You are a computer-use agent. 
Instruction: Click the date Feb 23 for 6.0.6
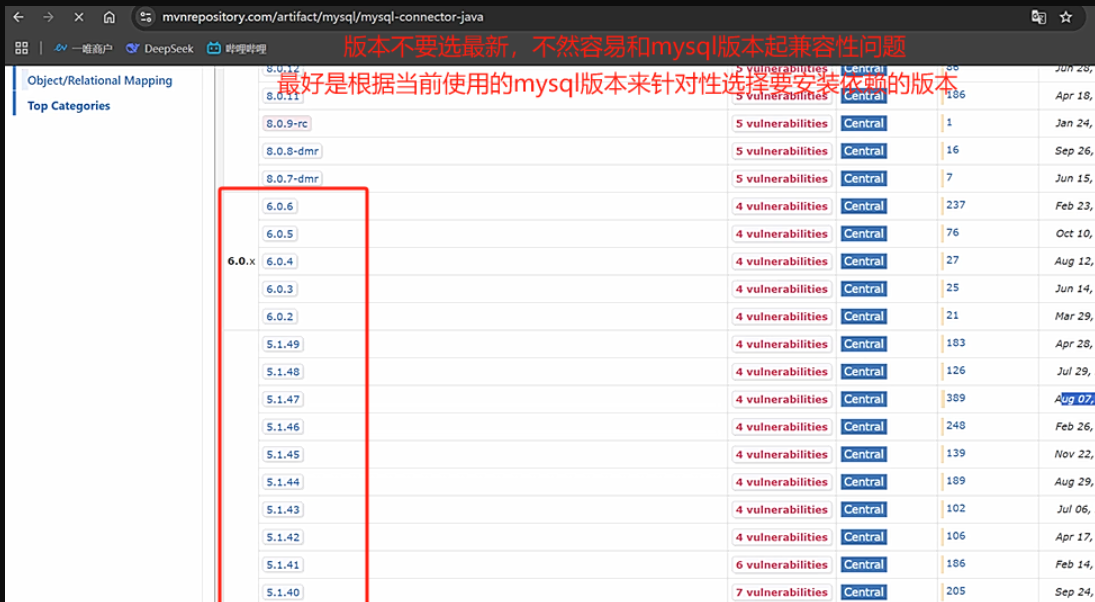(1074, 206)
